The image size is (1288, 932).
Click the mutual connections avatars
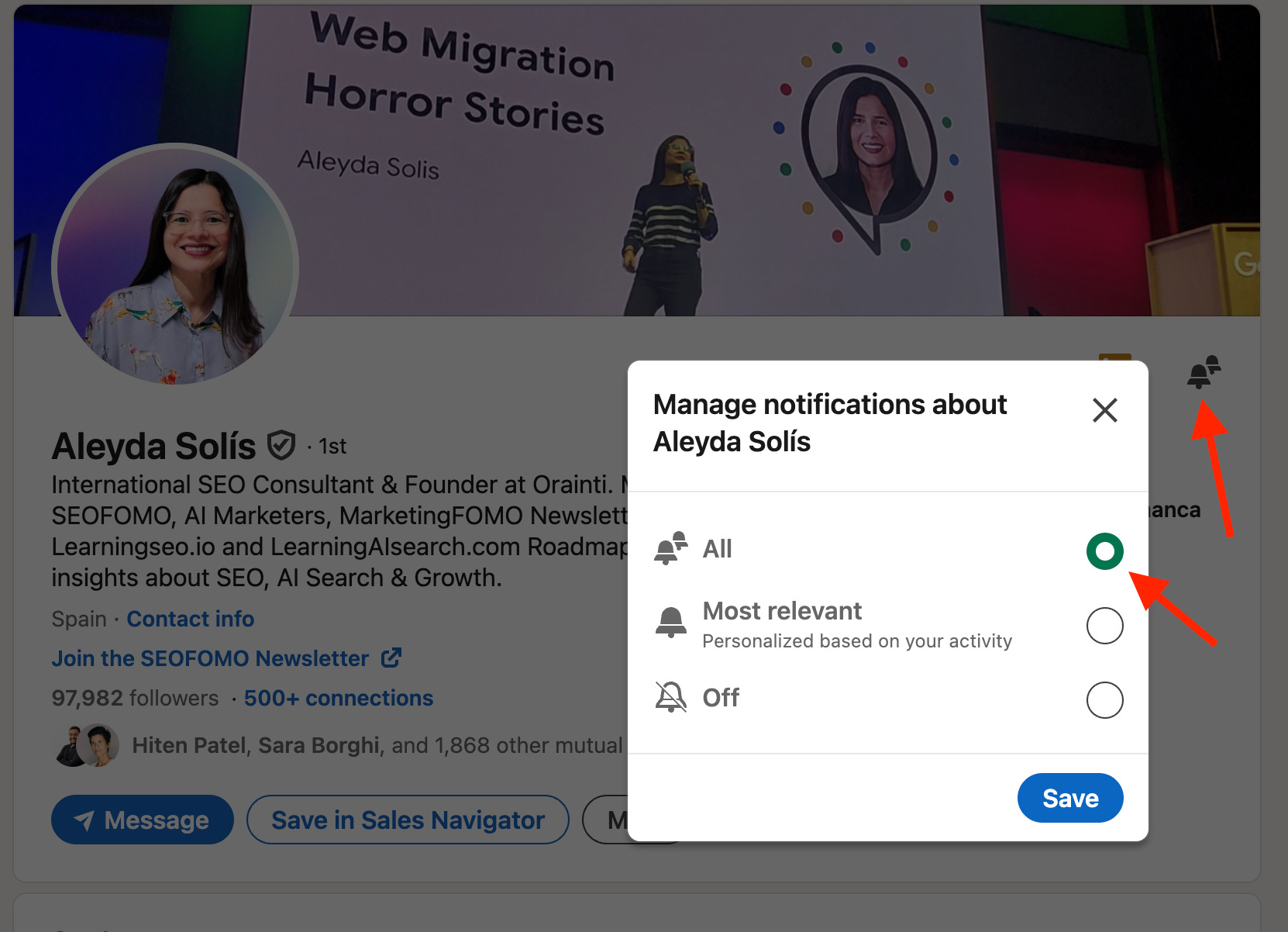tap(87, 745)
